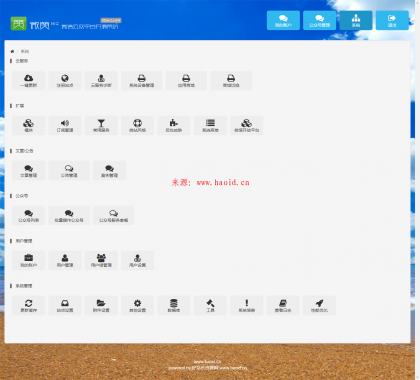Select the stacked database icon tile

(174, 305)
